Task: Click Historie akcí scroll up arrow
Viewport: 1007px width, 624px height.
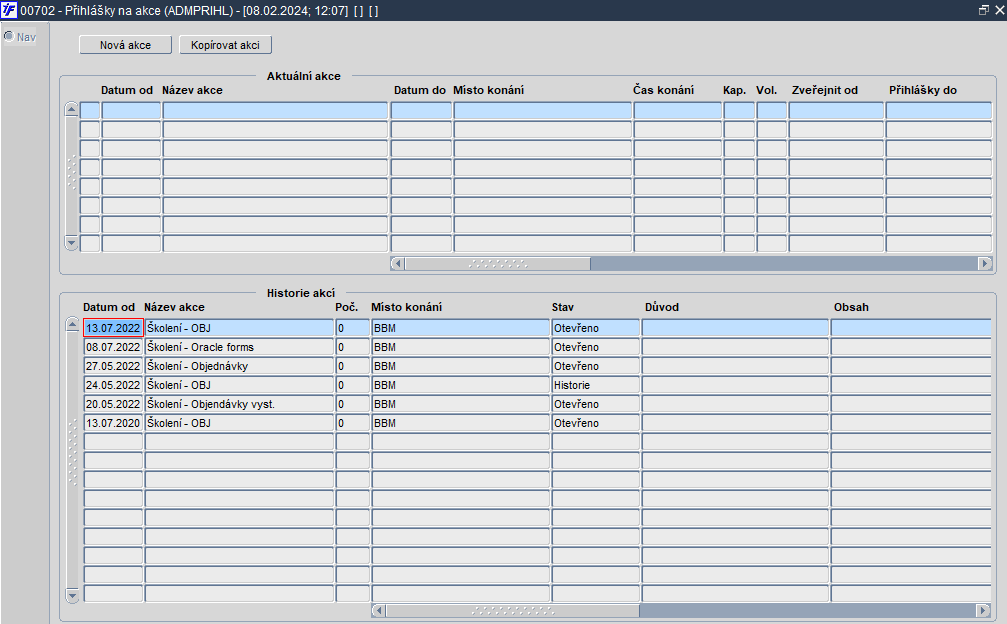Action: pos(73,325)
